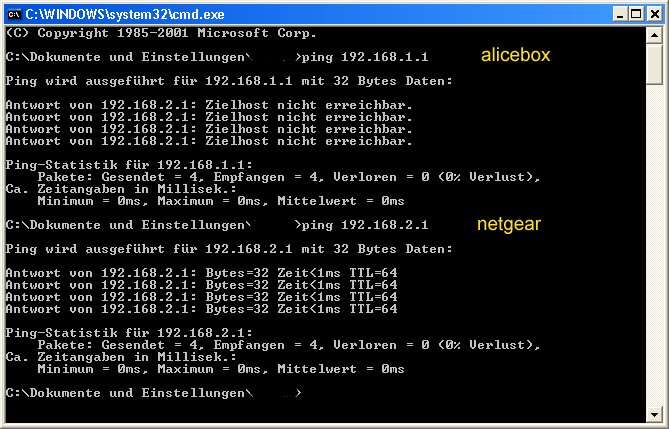Click 'Ping-Statistik für 192.168.2.1' line
This screenshot has width=669, height=429.
(x=129, y=333)
